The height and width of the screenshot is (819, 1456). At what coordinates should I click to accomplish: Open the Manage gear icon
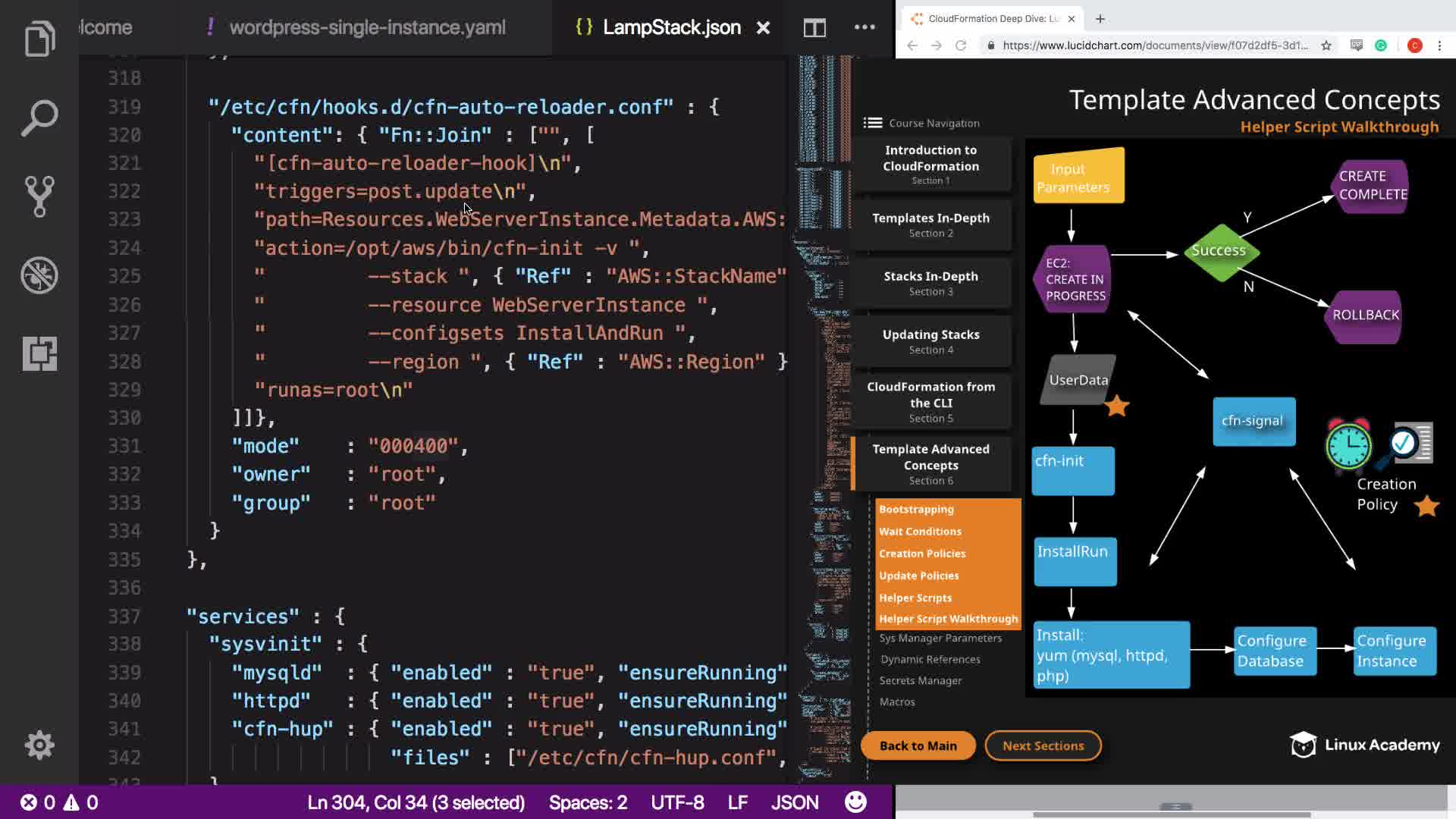(39, 745)
